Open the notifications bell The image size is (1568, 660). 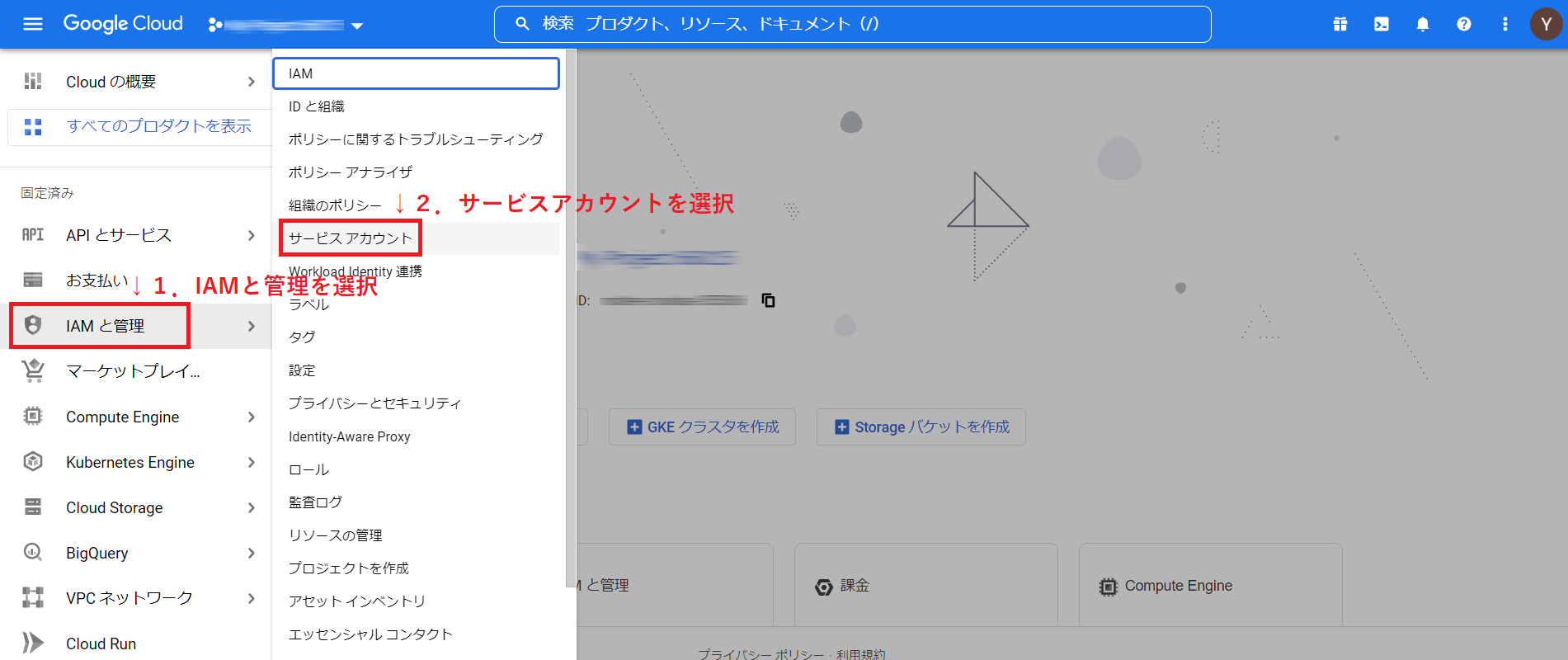[1423, 25]
